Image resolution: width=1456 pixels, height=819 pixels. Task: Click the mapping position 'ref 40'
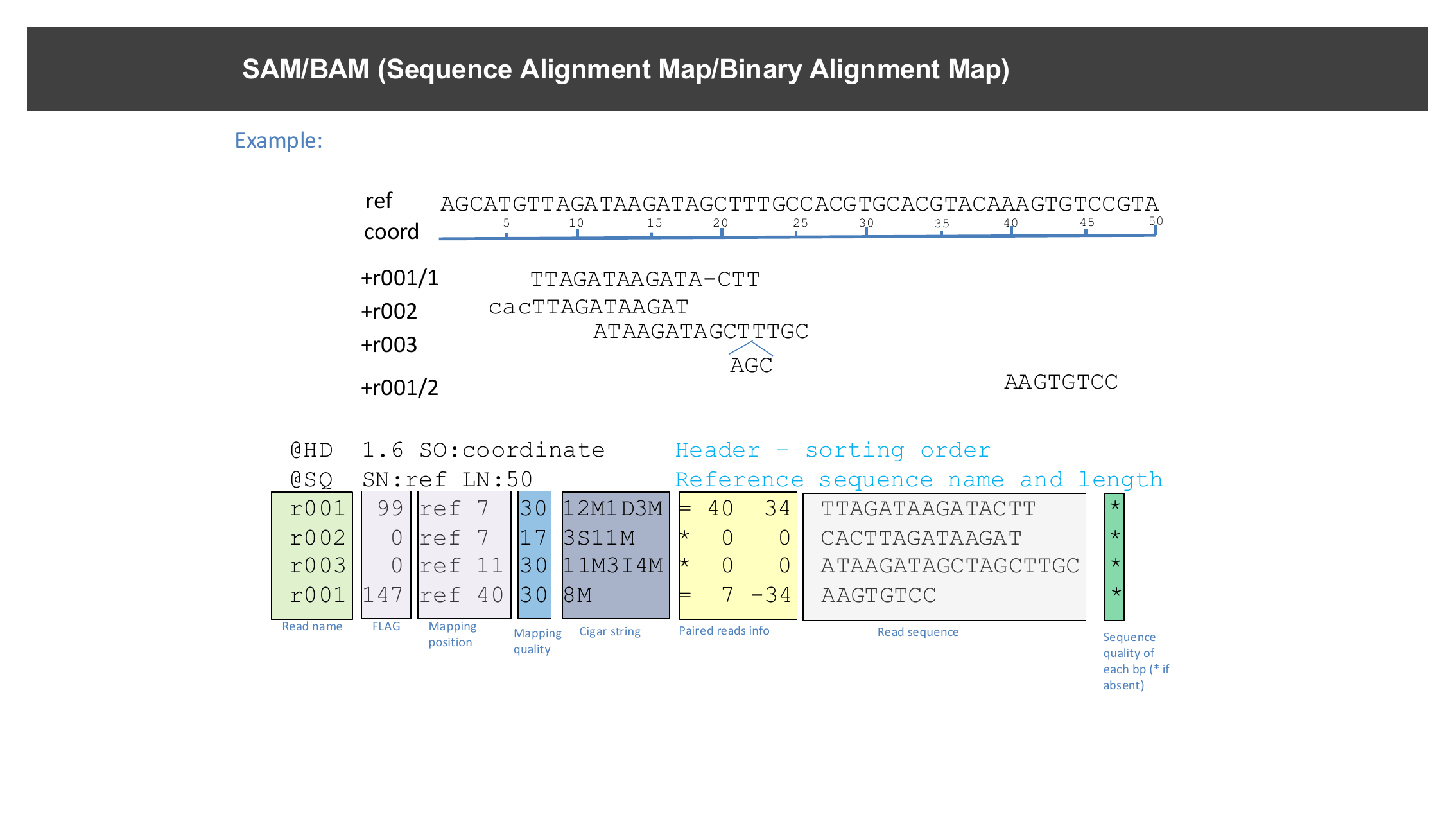[x=462, y=595]
